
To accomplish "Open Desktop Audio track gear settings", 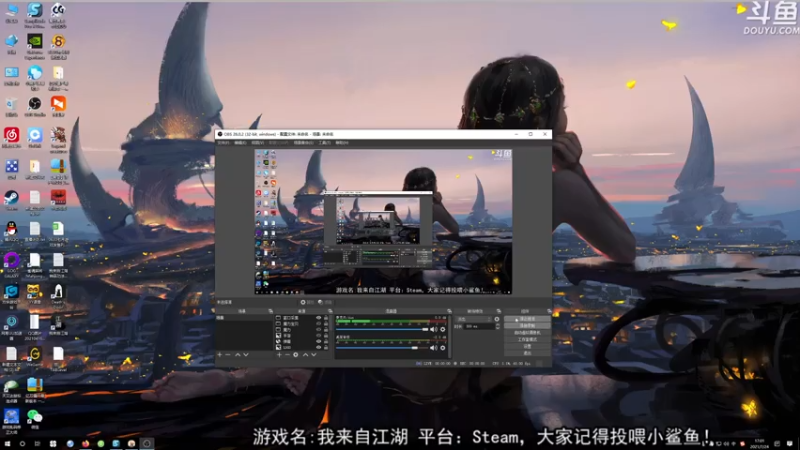I will pos(442,348).
